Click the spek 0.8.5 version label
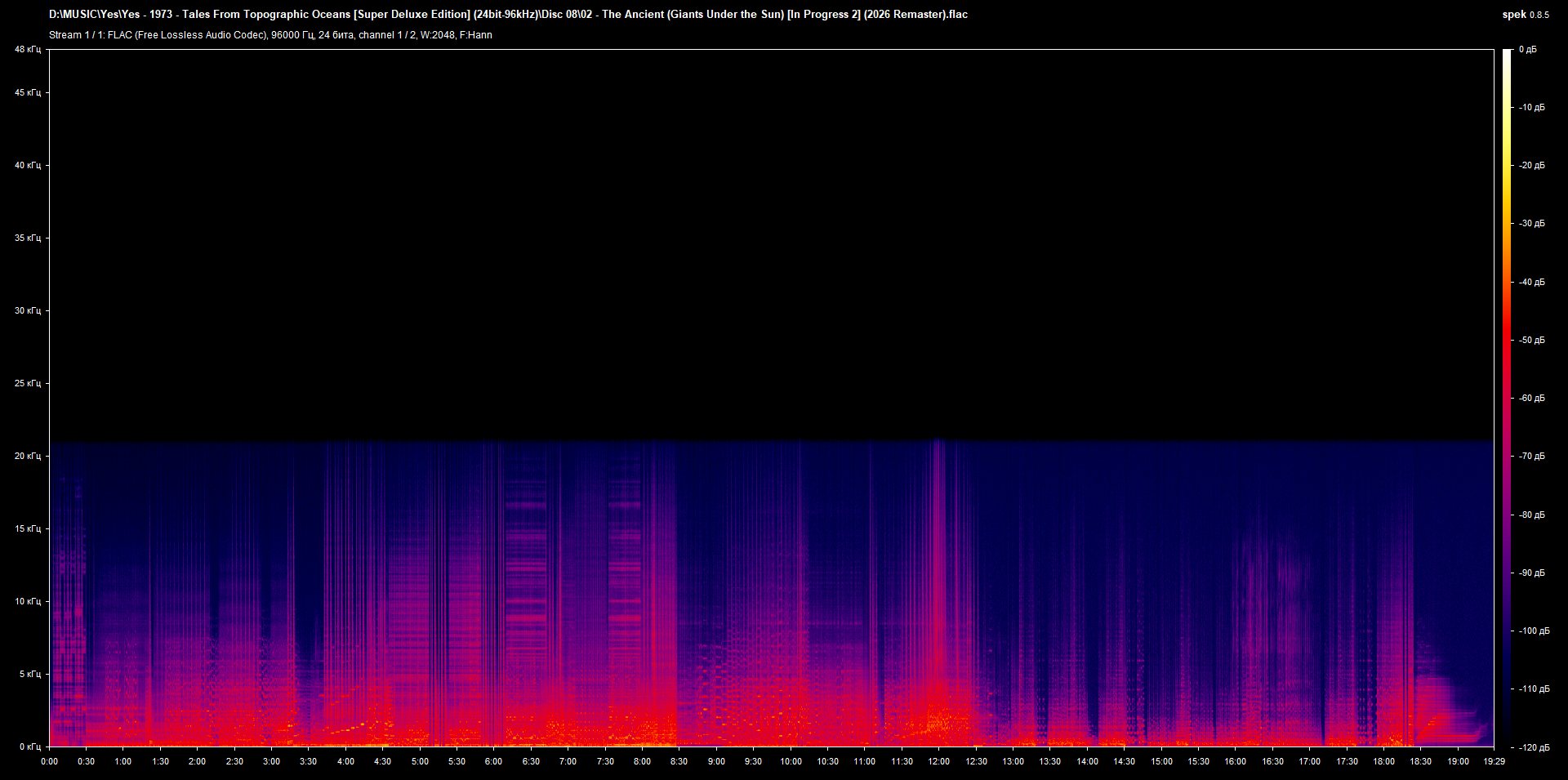The image size is (1568, 780). (x=1526, y=14)
